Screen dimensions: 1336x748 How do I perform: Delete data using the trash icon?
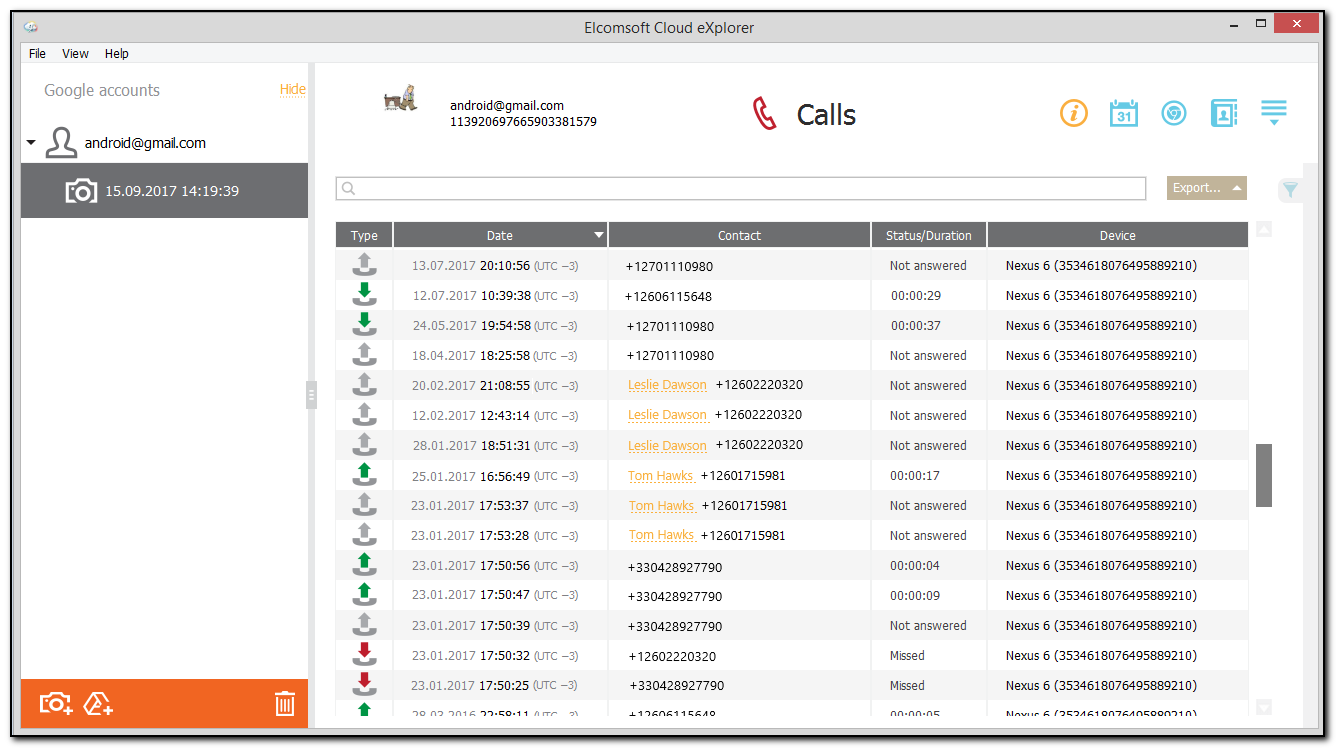284,703
